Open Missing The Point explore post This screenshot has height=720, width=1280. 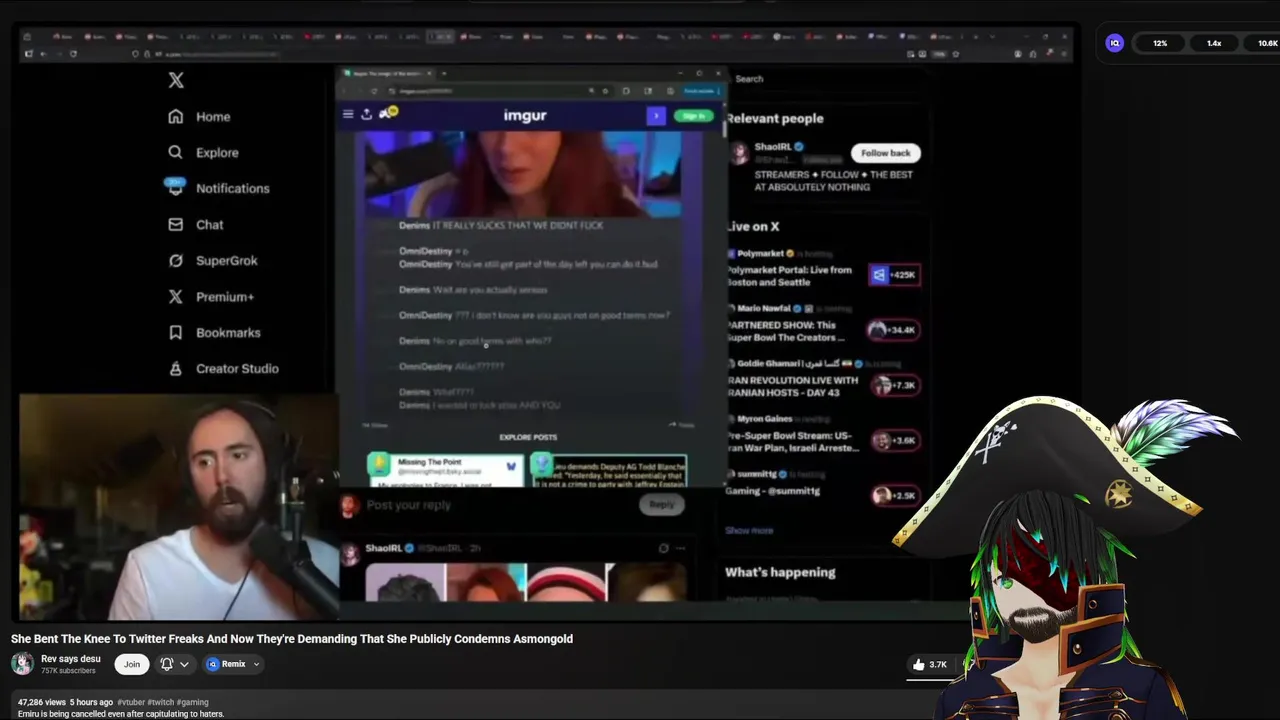tap(446, 471)
